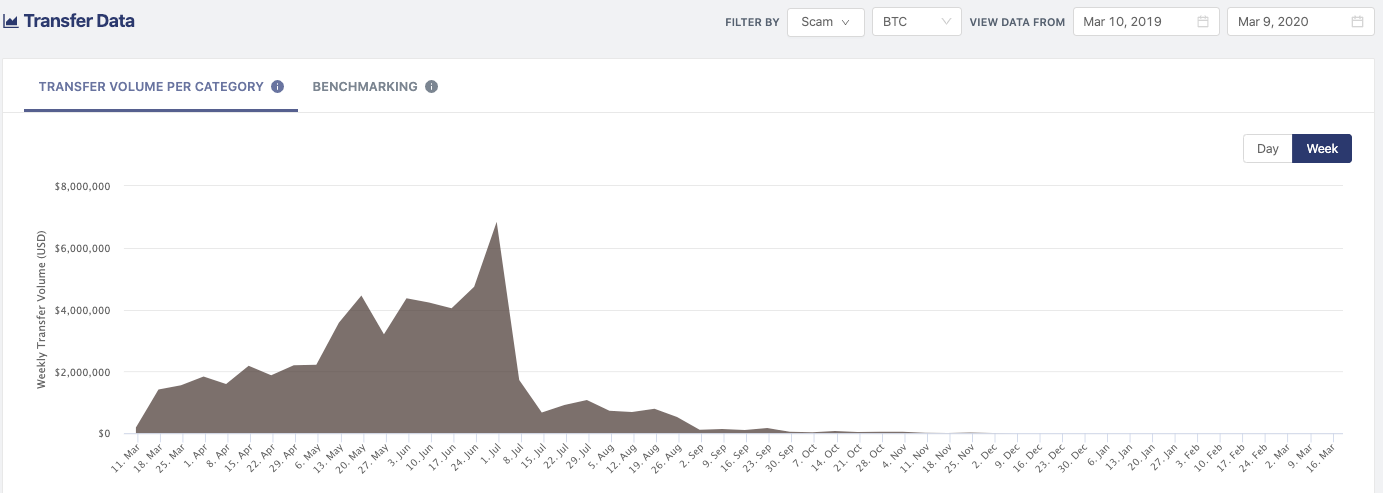Open the Transfer Volume Per Category tab
Image resolution: width=1383 pixels, height=493 pixels.
pos(151,87)
